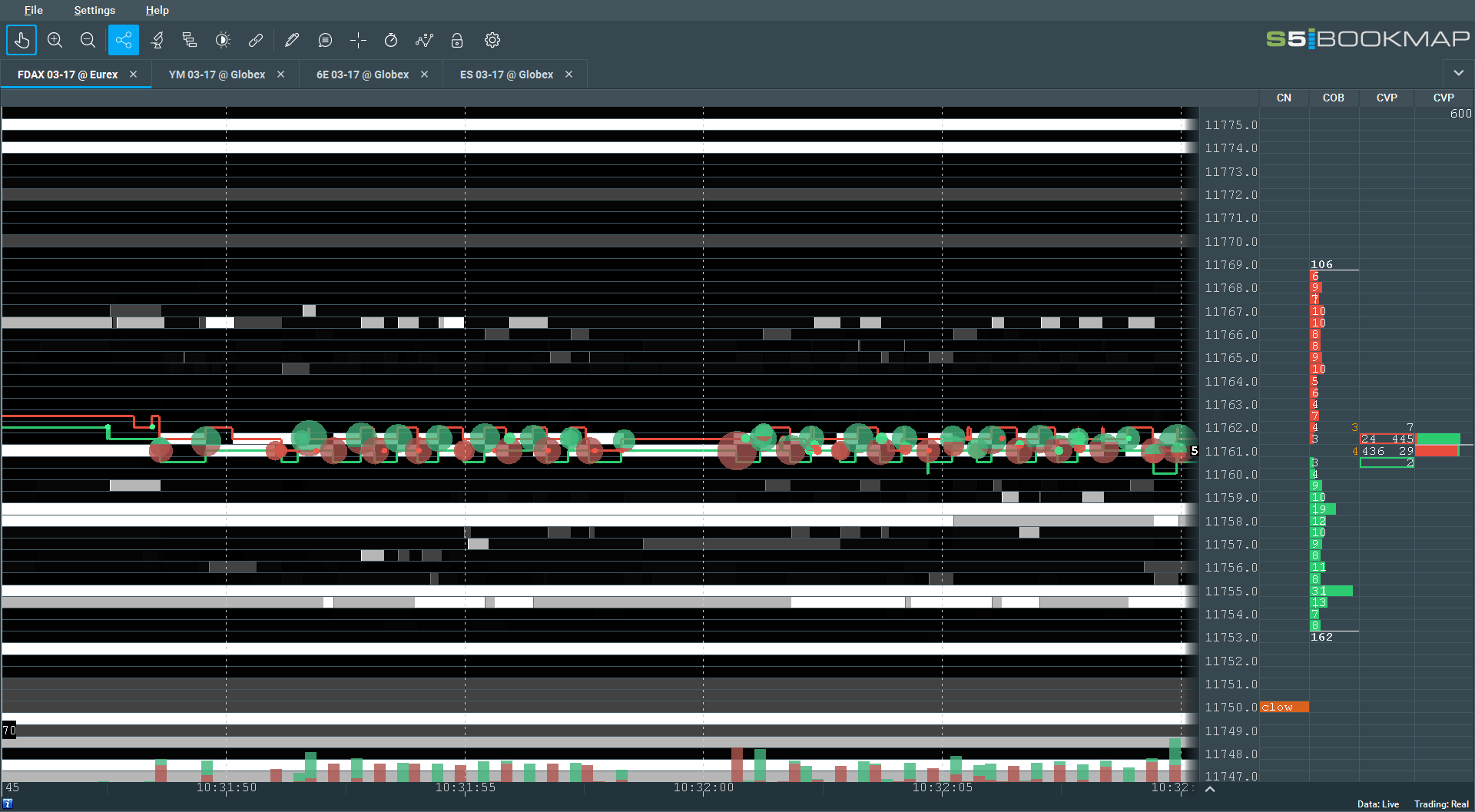The image size is (1475, 812).
Task: Switch to YM 03-17 @ Globex tab
Action: click(217, 75)
